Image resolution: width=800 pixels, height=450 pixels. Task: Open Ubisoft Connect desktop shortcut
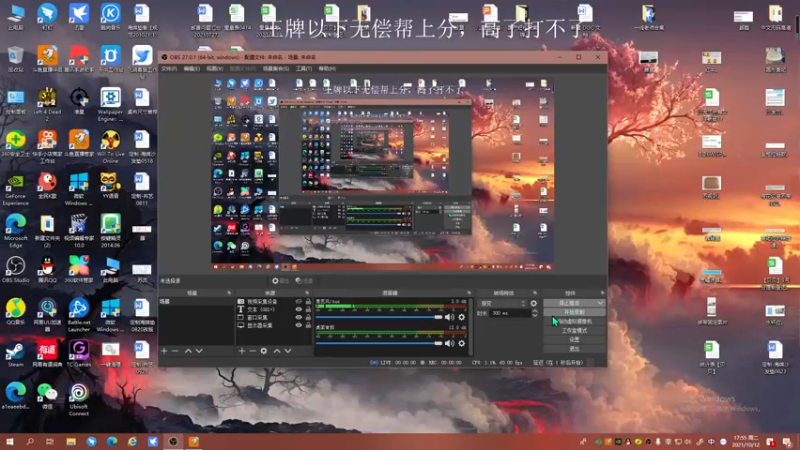pos(79,399)
